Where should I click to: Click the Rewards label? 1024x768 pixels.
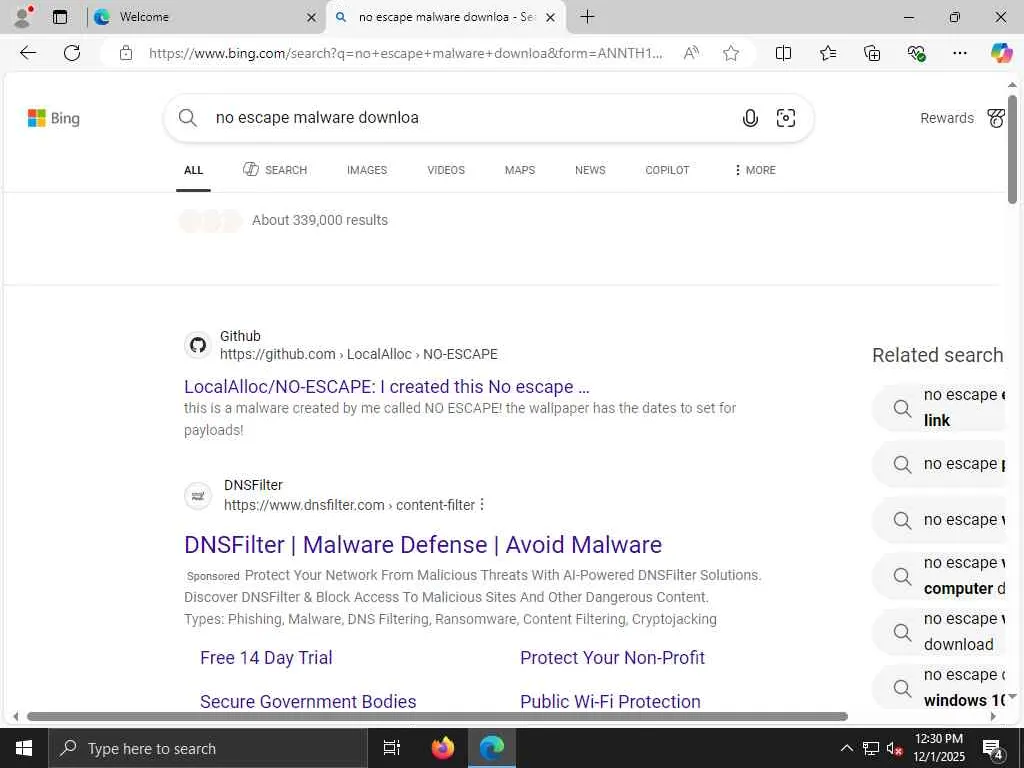click(947, 118)
